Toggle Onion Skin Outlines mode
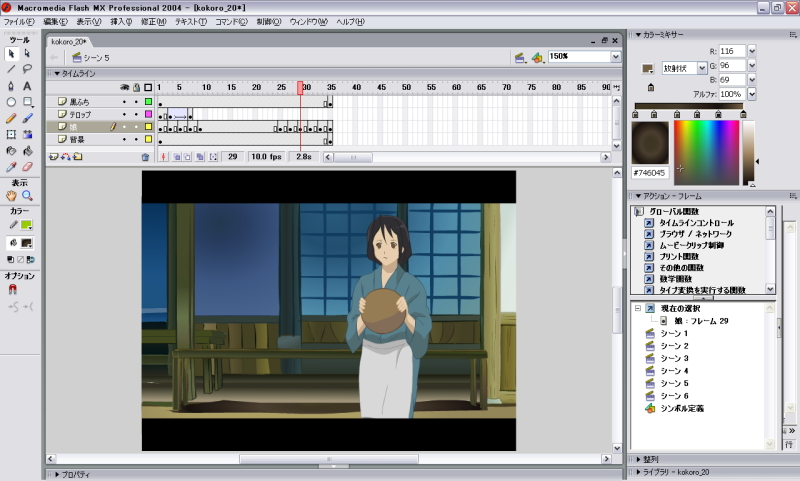Image resolution: width=800 pixels, height=481 pixels. 187,157
